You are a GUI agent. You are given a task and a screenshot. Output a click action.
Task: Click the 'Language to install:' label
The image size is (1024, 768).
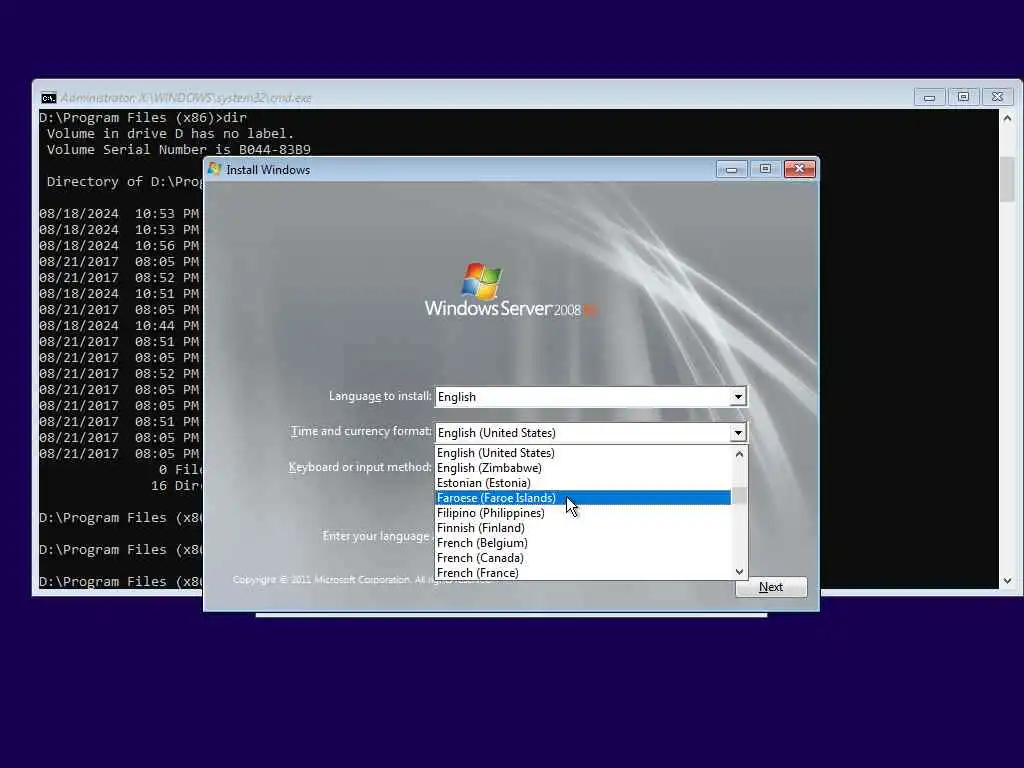380,396
